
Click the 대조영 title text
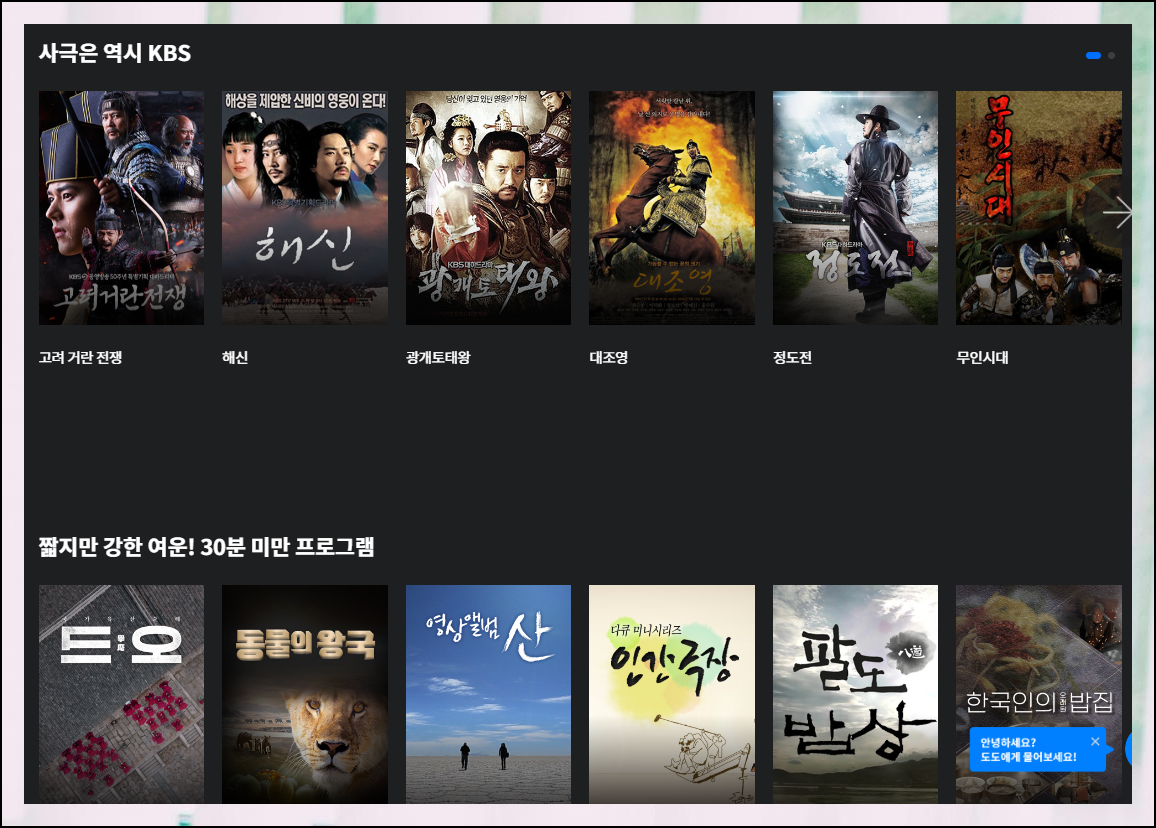pos(609,358)
